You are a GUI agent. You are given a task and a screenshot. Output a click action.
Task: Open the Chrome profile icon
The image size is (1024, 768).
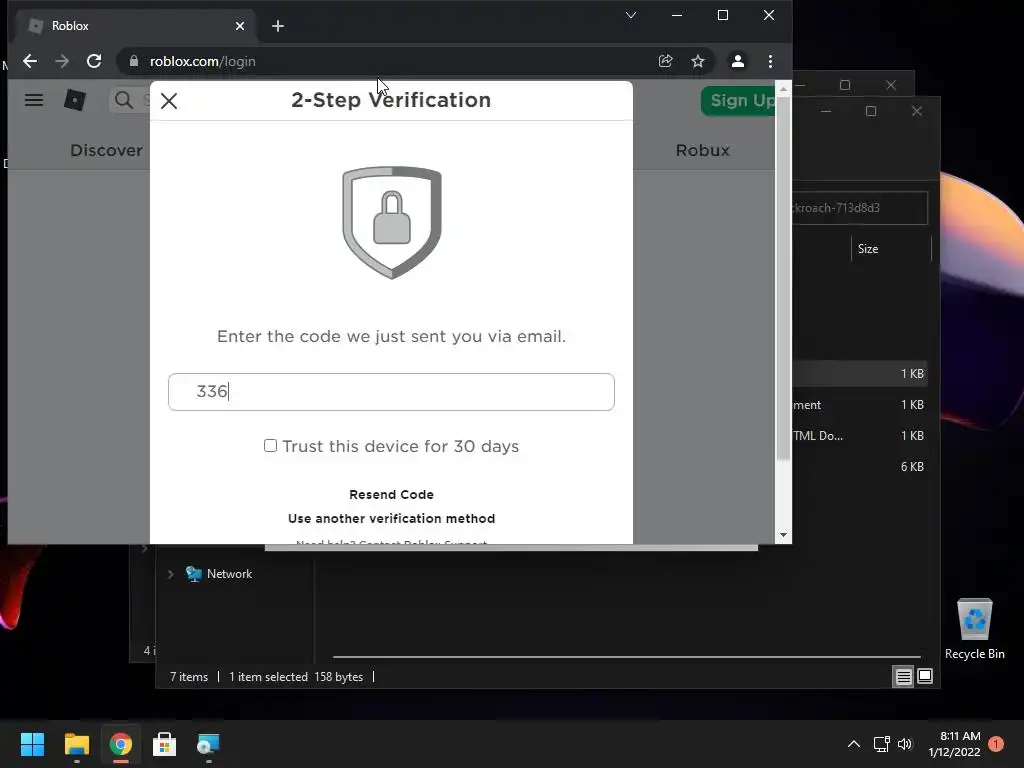tap(738, 61)
